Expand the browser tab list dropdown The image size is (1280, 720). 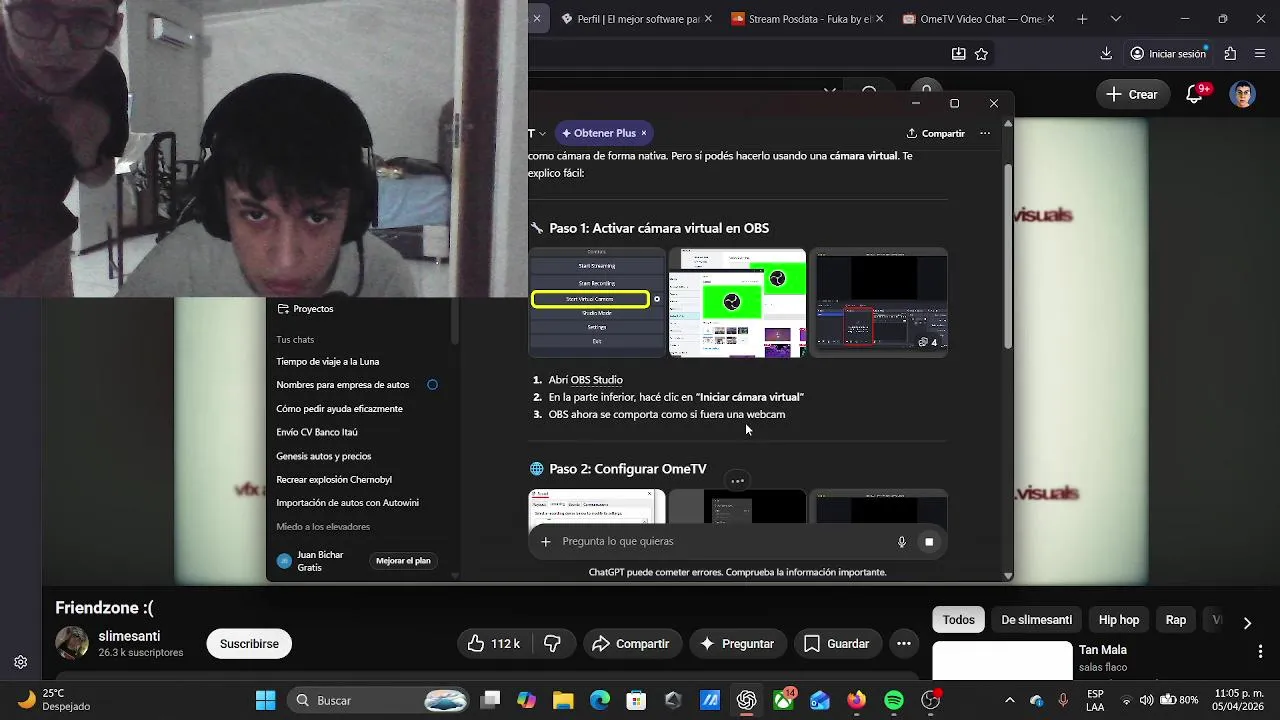tap(1116, 19)
